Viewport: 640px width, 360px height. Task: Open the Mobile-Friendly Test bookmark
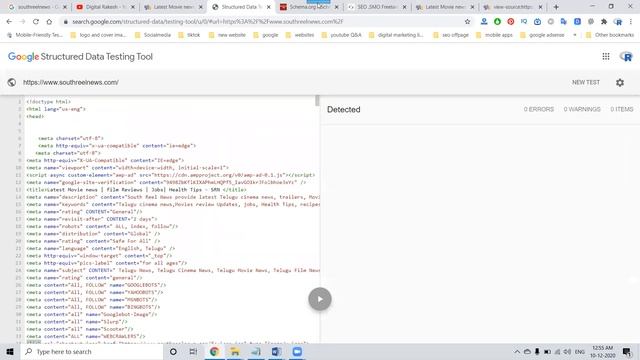(35, 35)
